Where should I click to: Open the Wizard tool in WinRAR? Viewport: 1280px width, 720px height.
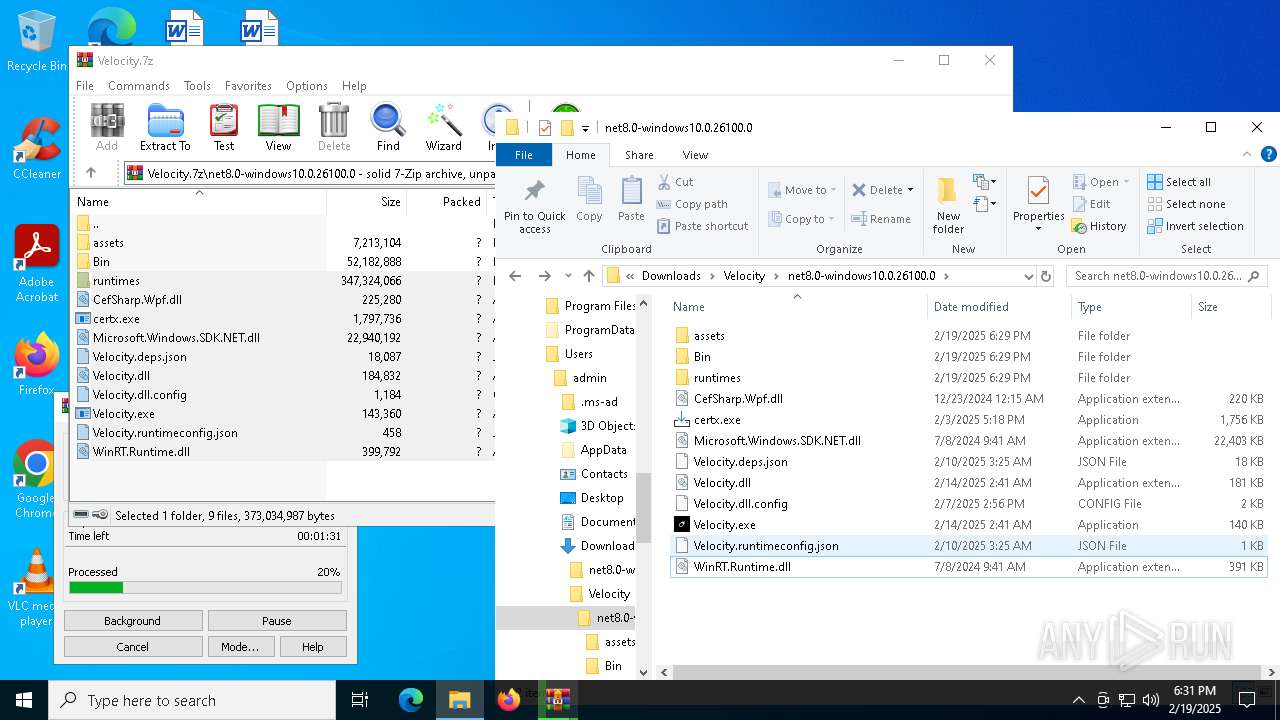click(x=443, y=127)
